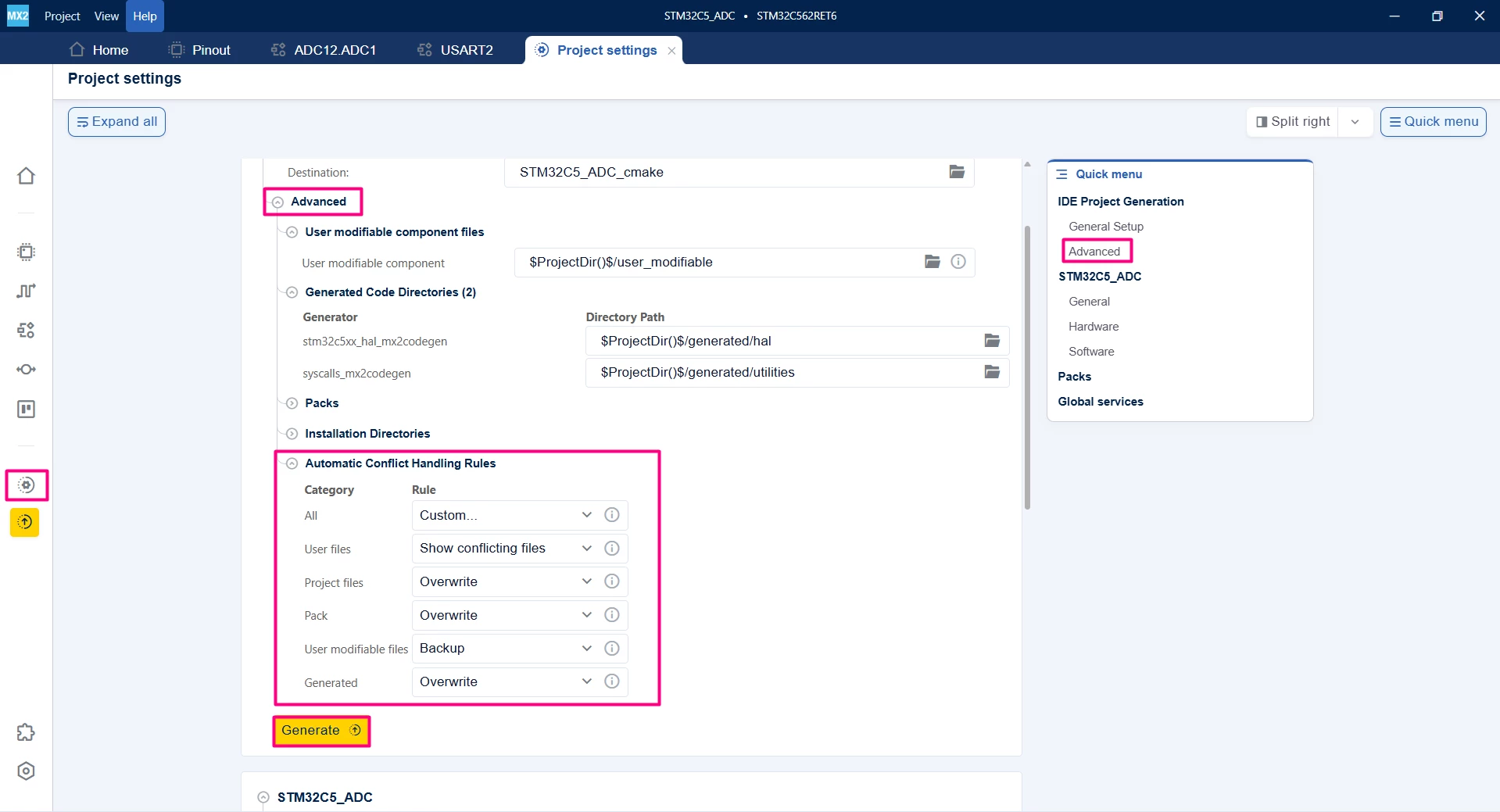
Task: Go to General Setup in Quick menu
Action: click(x=1106, y=227)
